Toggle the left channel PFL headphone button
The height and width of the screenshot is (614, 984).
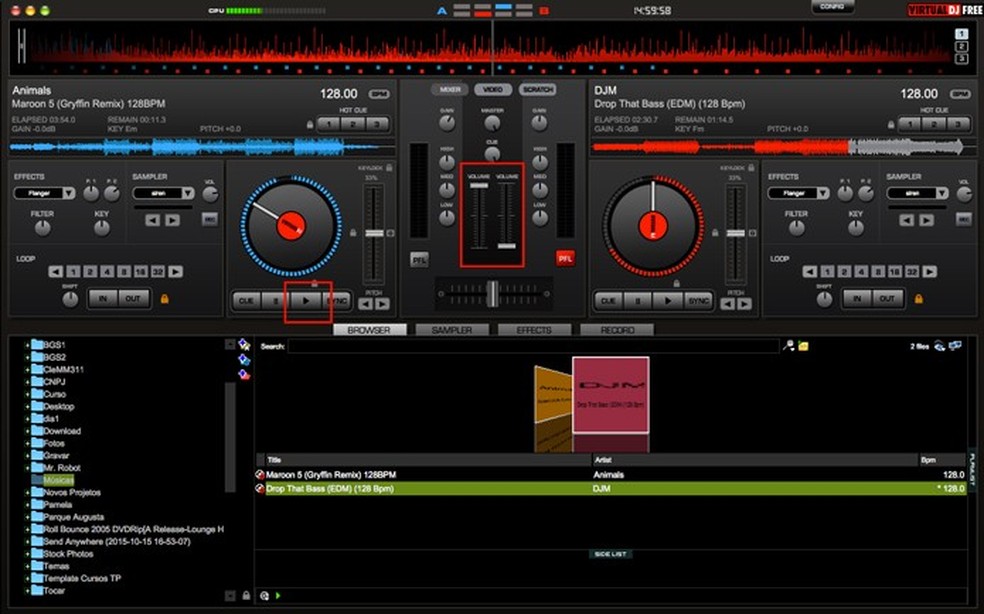point(419,259)
